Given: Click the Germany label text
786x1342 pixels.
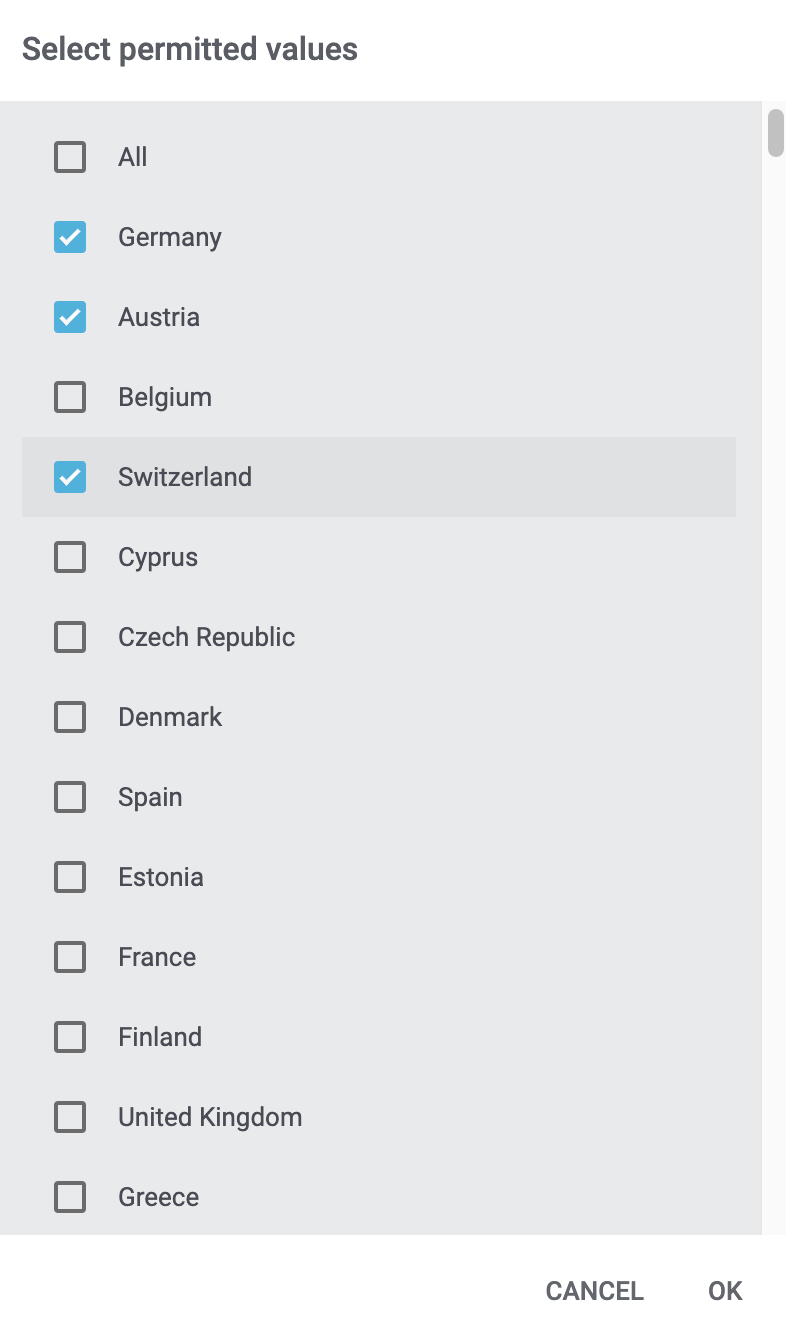Looking at the screenshot, I should click(x=170, y=237).
